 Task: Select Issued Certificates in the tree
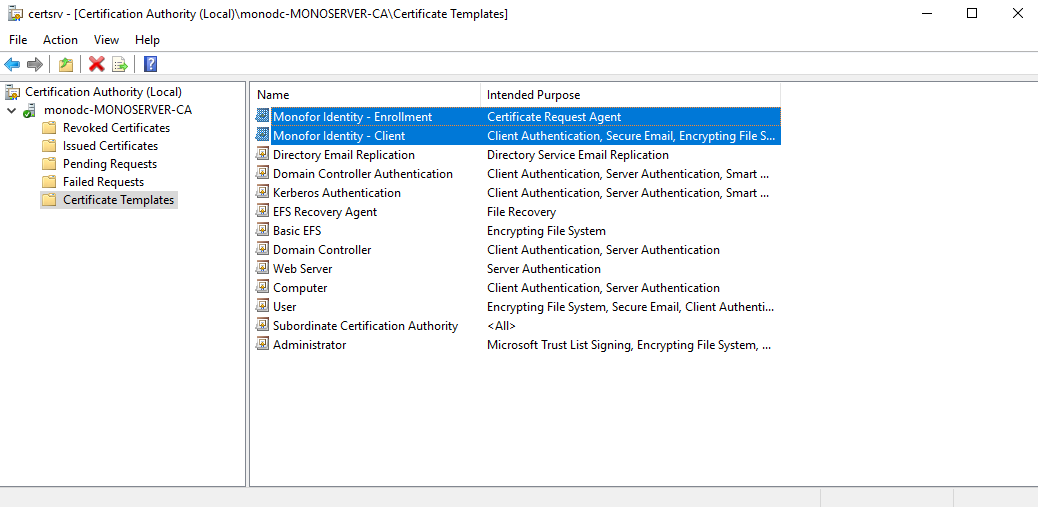click(x=110, y=146)
